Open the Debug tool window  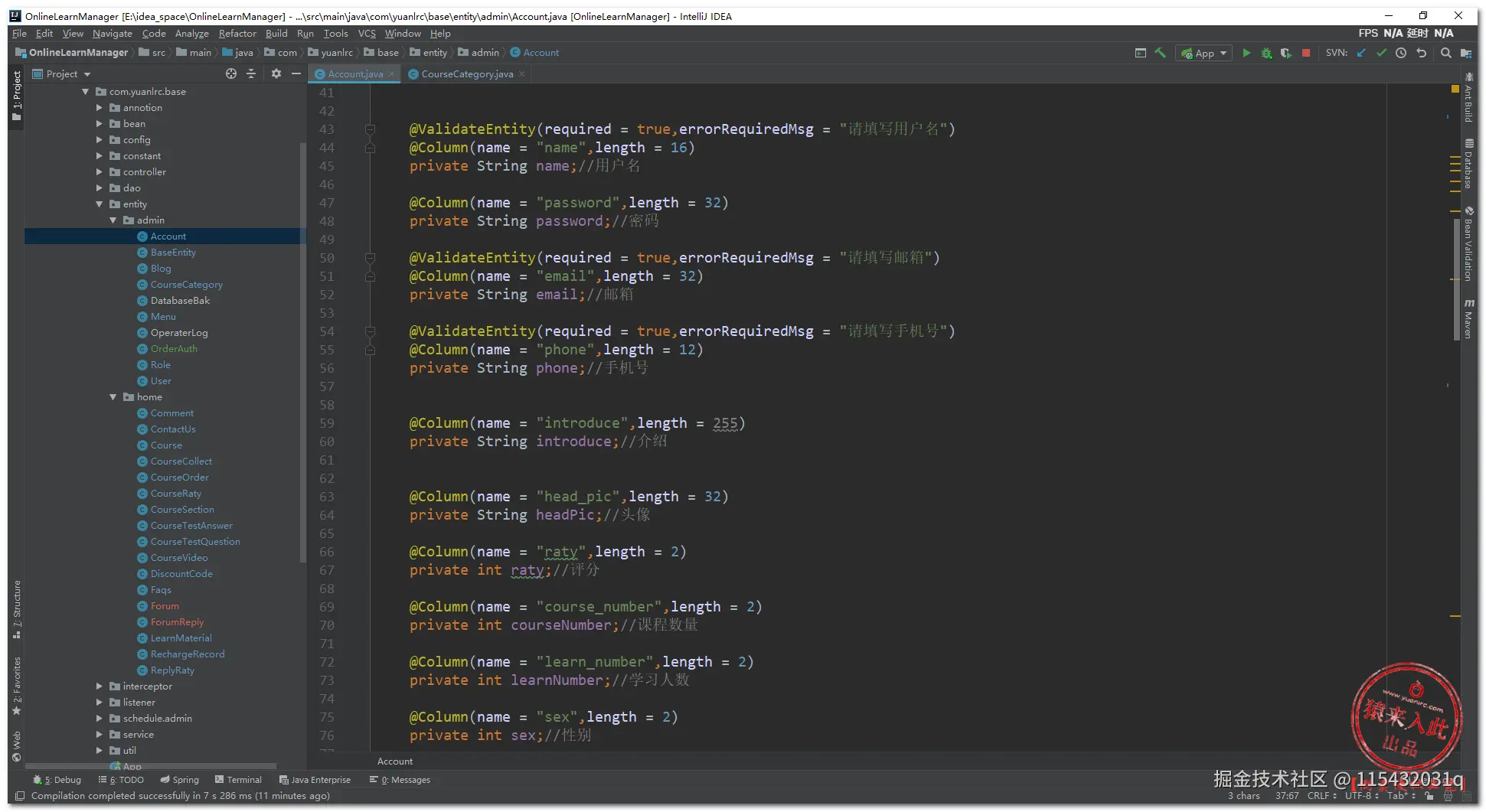(57, 780)
